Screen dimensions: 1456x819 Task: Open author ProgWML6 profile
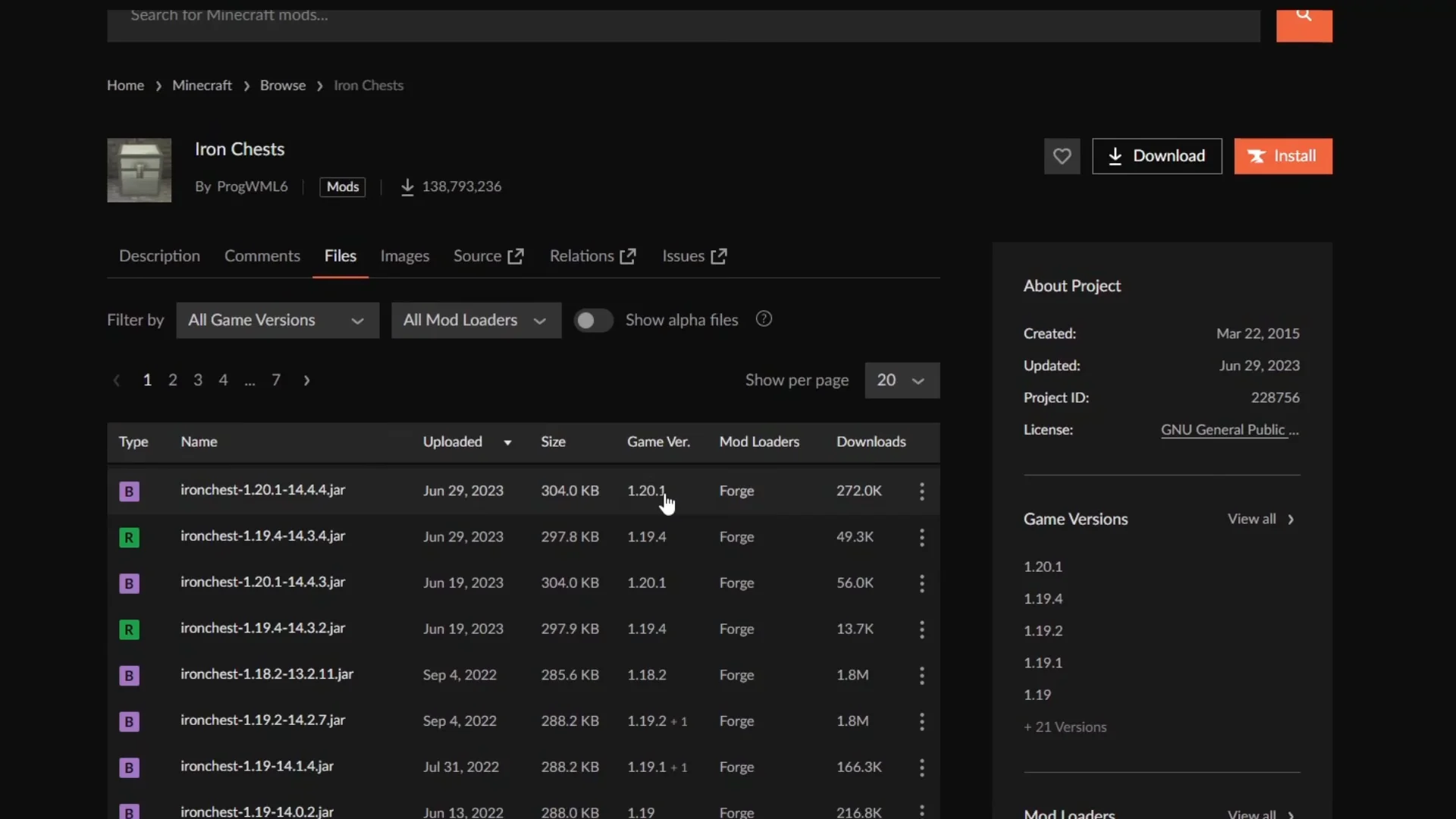[x=253, y=187]
